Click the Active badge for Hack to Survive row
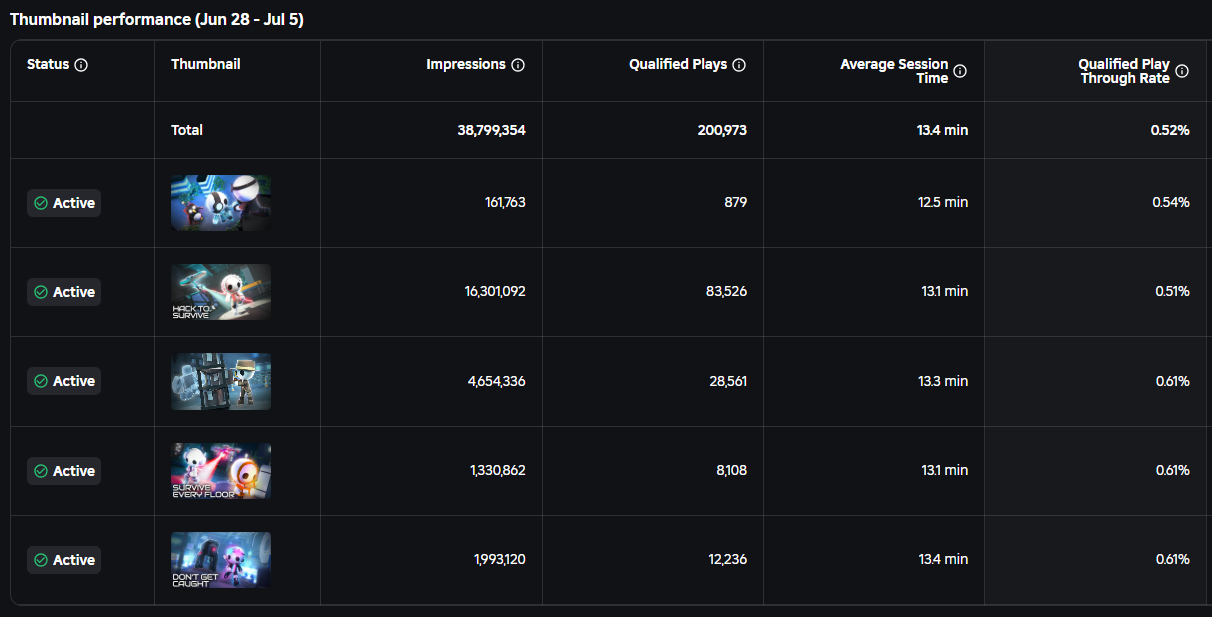Screen dimensions: 1212x617 point(64,292)
